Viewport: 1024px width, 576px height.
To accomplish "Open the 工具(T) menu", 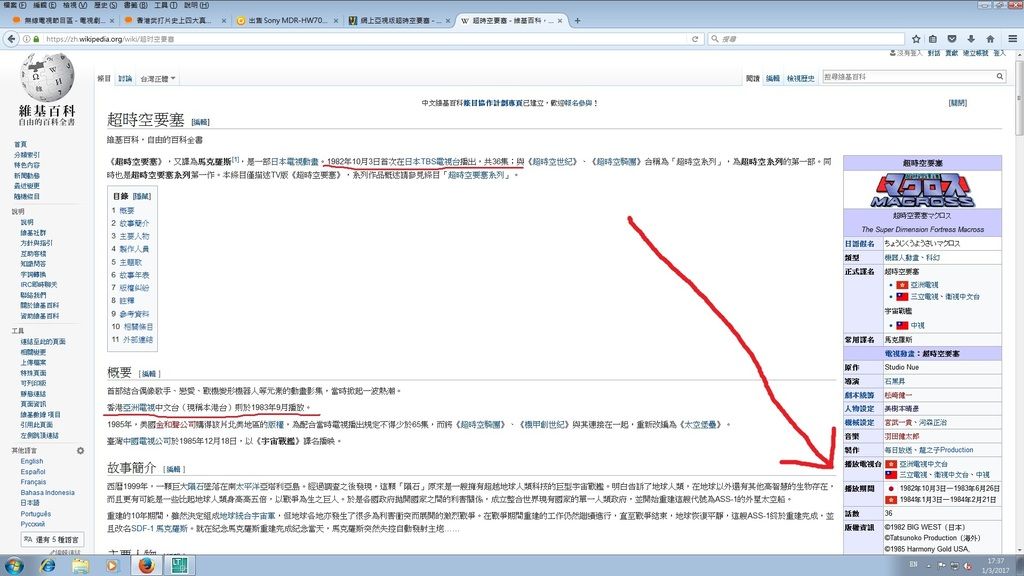I will click(165, 5).
